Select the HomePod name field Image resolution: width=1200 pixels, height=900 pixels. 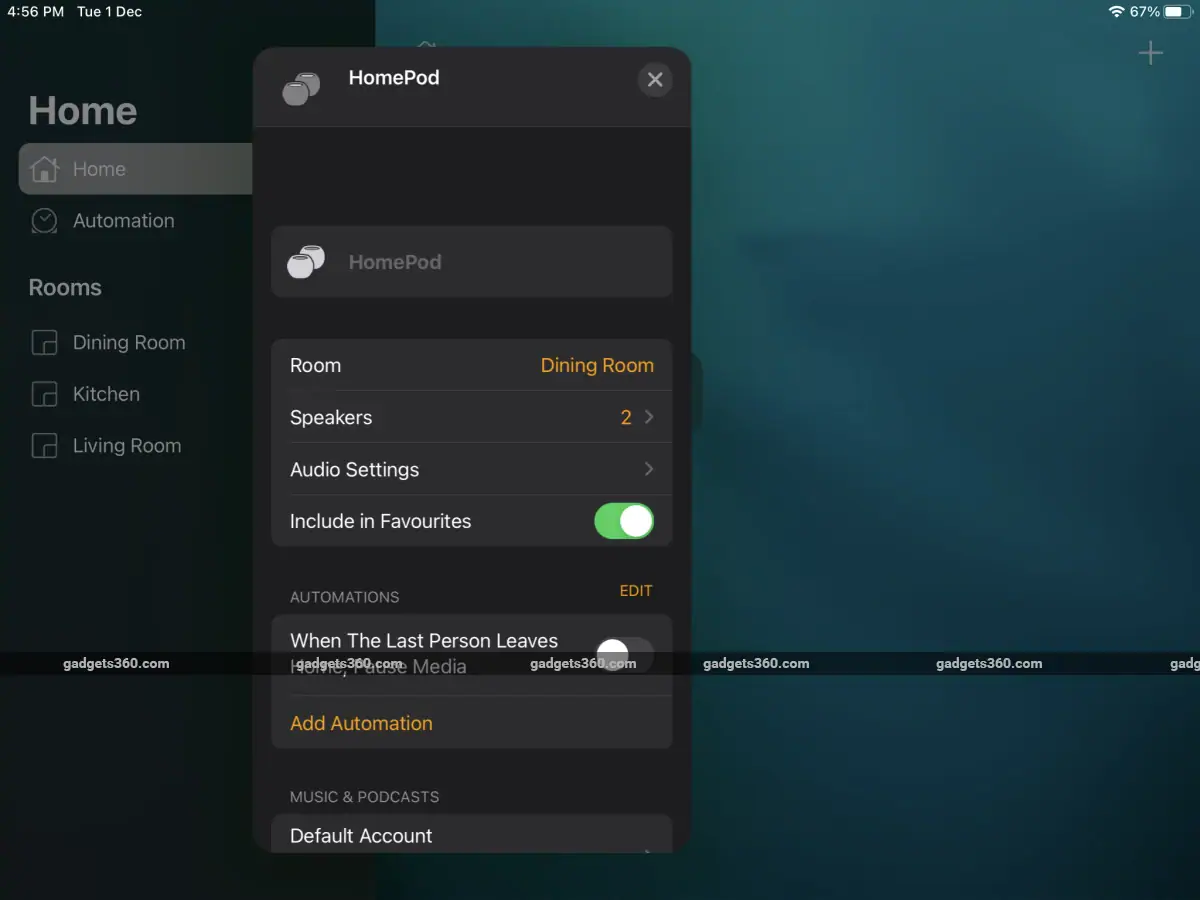pyautogui.click(x=472, y=262)
